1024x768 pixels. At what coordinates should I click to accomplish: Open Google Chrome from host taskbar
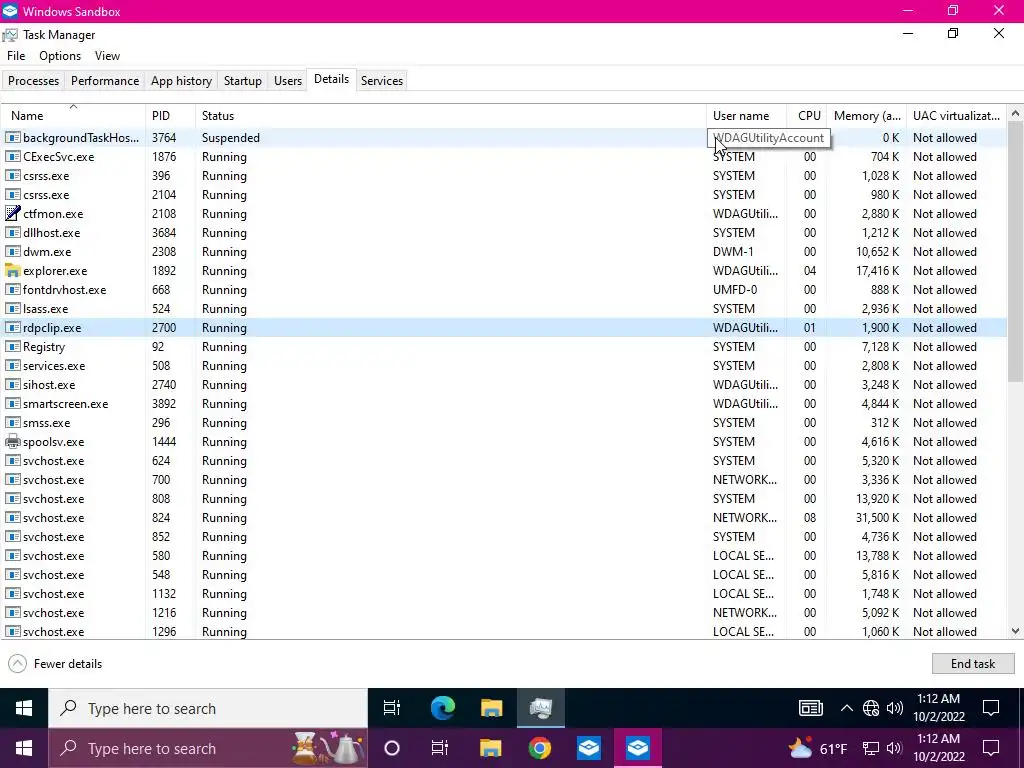[x=539, y=748]
